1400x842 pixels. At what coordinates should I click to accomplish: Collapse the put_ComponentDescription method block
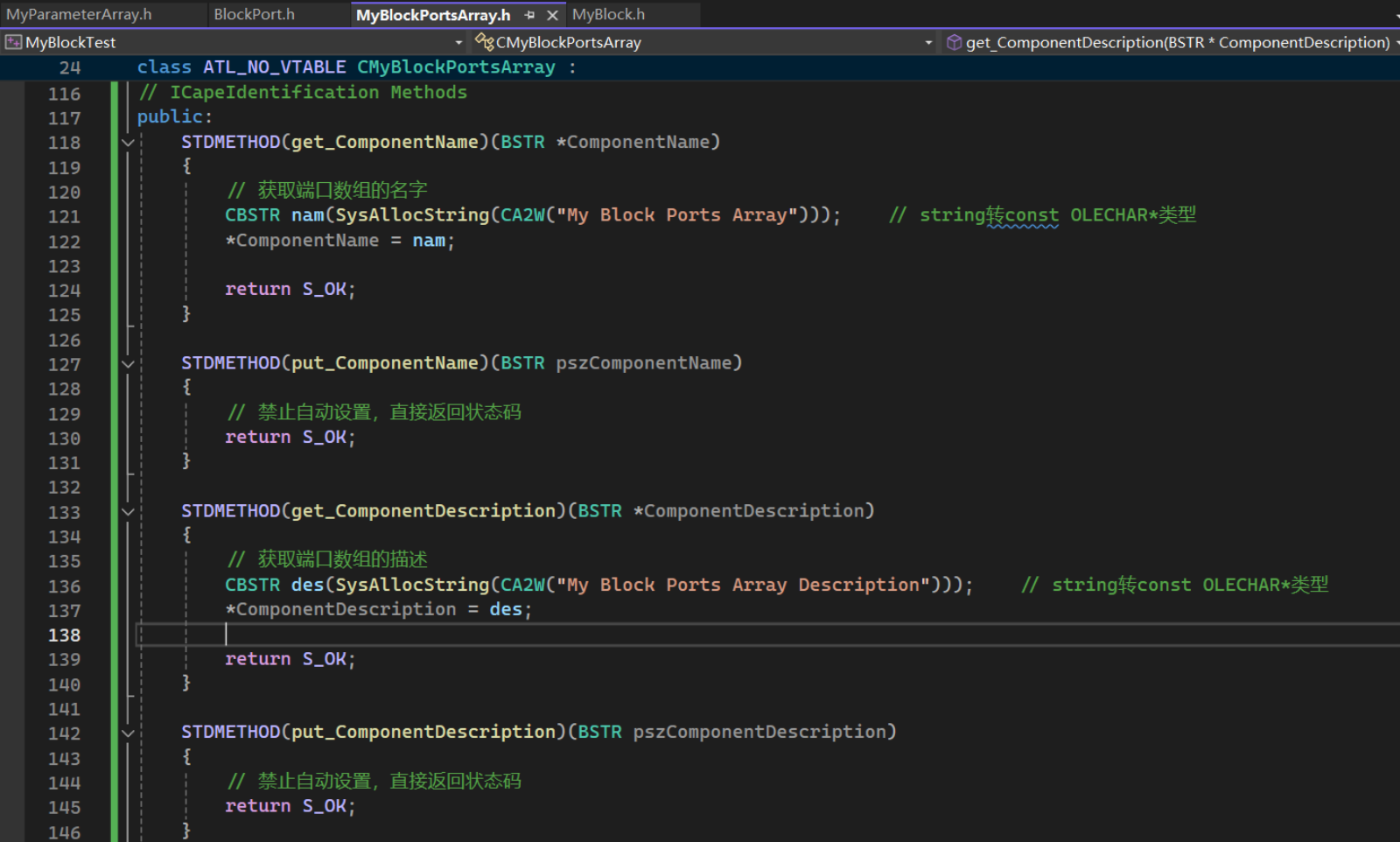[128, 733]
